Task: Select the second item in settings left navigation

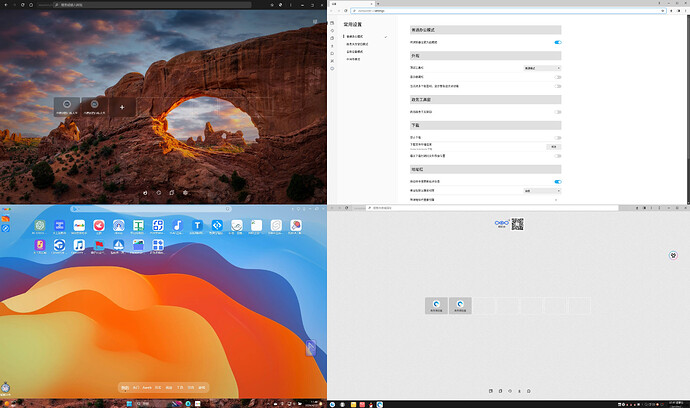Action: click(x=357, y=44)
